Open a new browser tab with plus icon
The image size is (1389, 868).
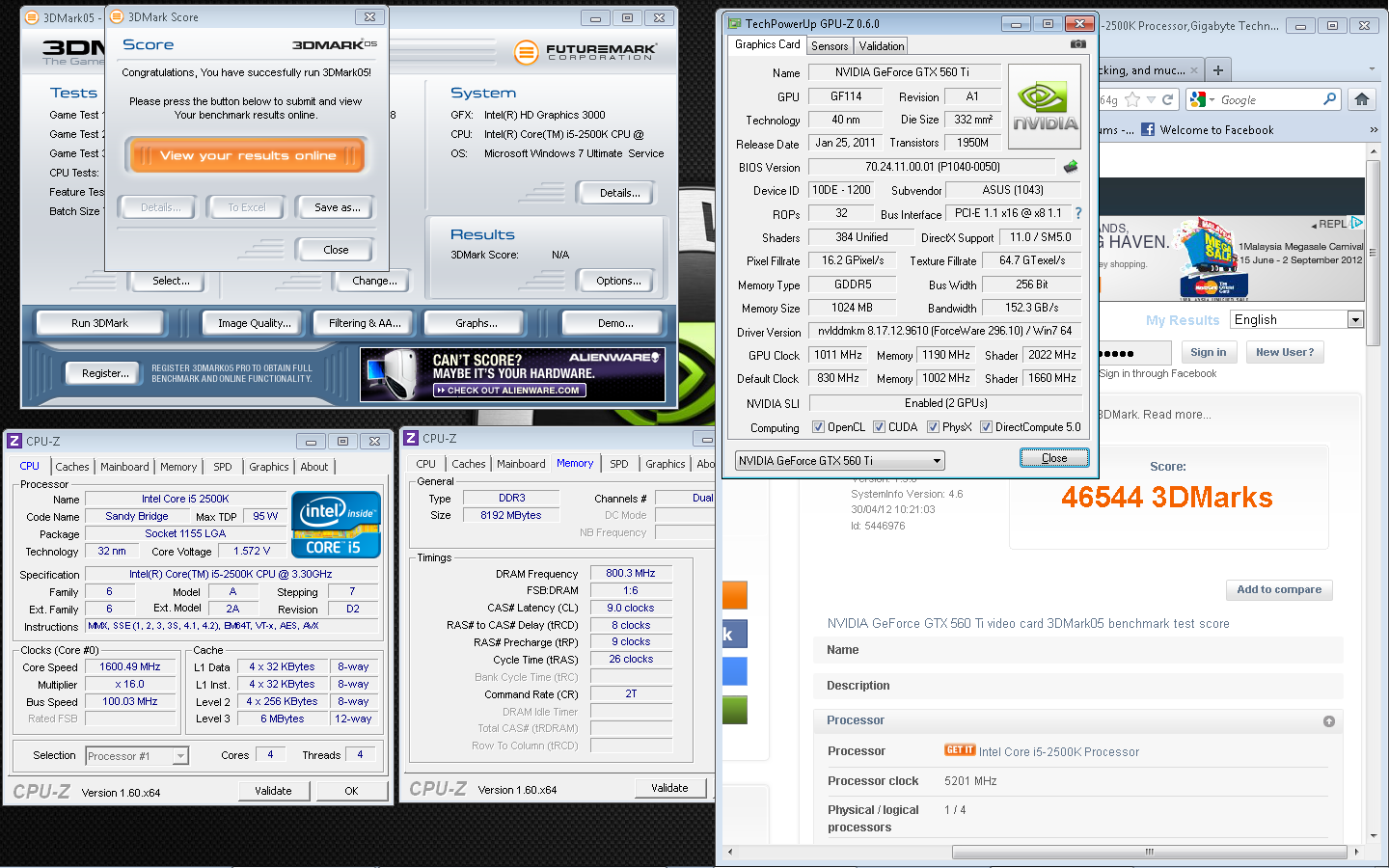[x=1218, y=70]
